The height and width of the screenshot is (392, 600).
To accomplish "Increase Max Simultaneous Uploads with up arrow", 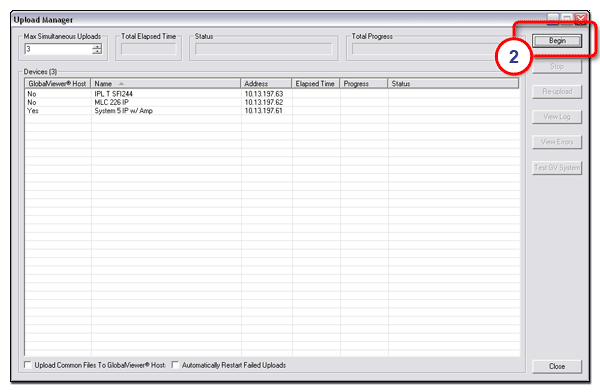I will click(x=97, y=46).
